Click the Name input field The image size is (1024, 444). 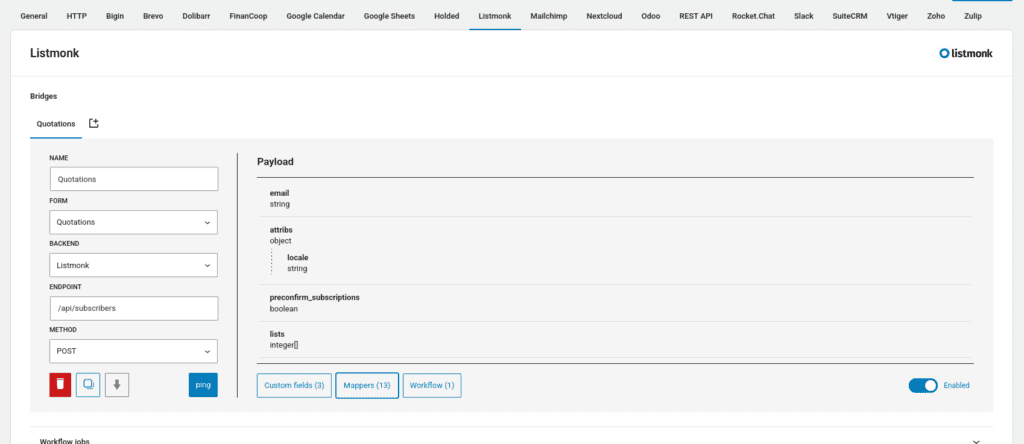point(134,179)
